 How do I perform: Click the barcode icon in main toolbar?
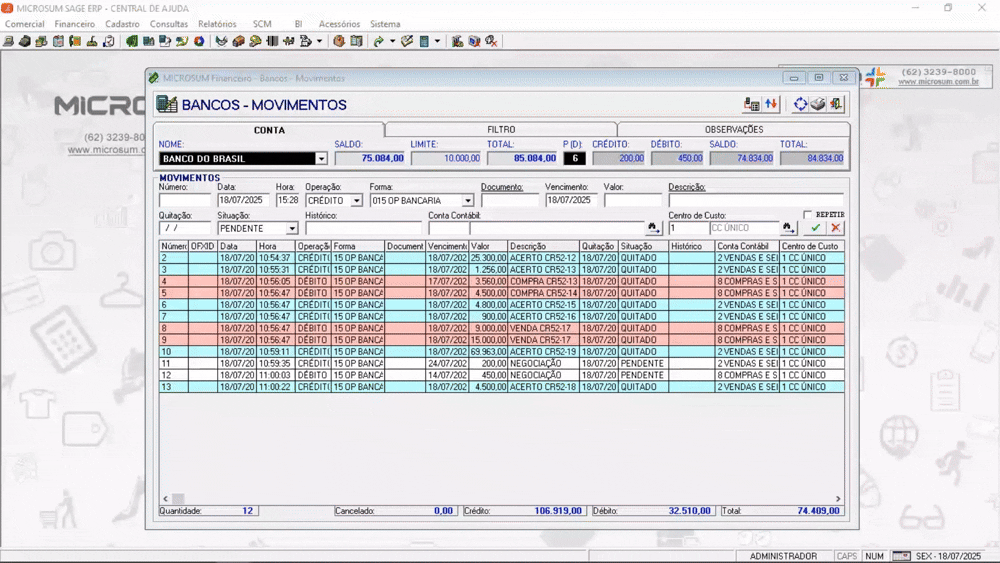point(272,41)
